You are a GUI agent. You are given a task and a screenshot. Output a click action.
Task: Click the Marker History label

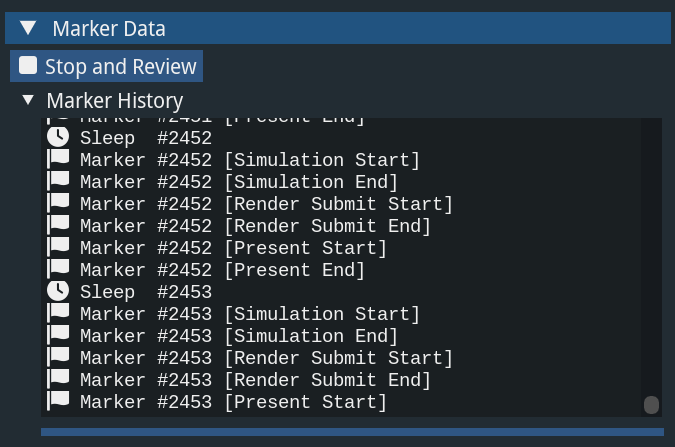(115, 100)
